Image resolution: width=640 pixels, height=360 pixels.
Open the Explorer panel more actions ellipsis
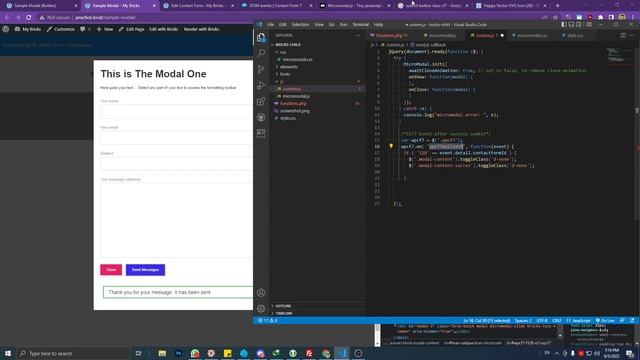358,36
